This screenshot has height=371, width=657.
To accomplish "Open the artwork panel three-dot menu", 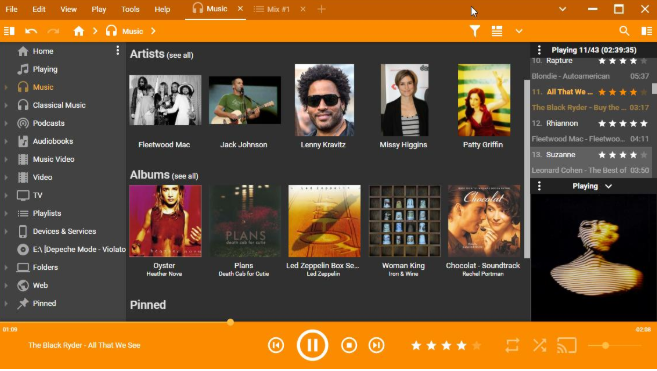I will click(x=539, y=186).
